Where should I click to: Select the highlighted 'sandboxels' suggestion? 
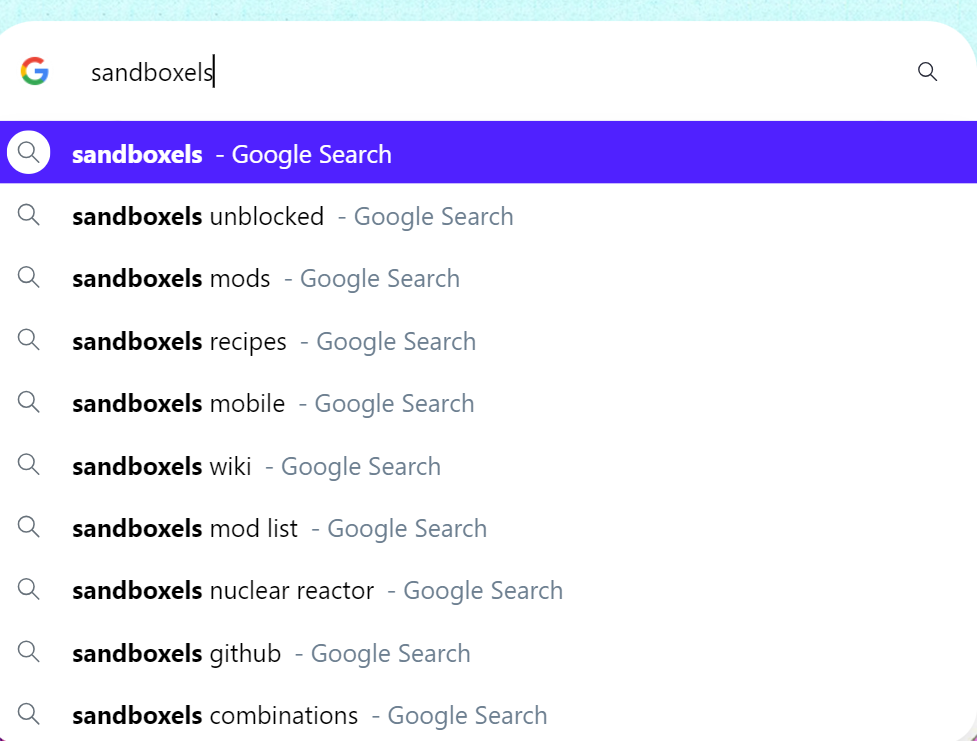230,153
